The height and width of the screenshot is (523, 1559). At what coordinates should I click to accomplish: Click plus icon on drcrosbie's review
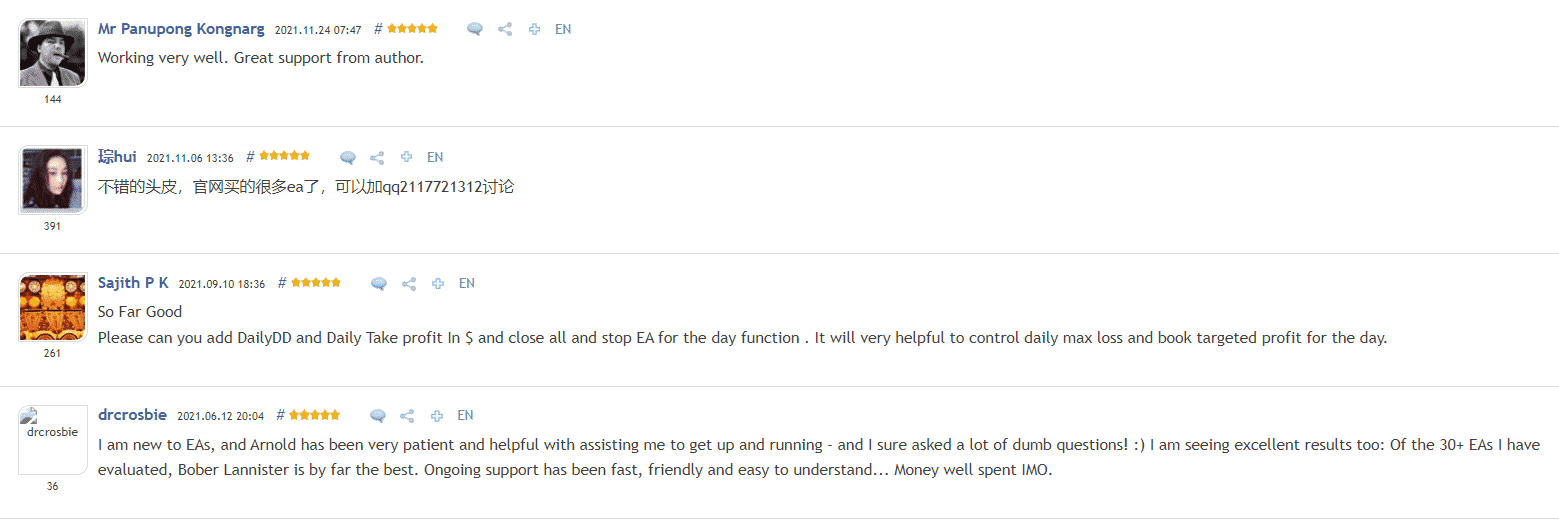coord(437,416)
